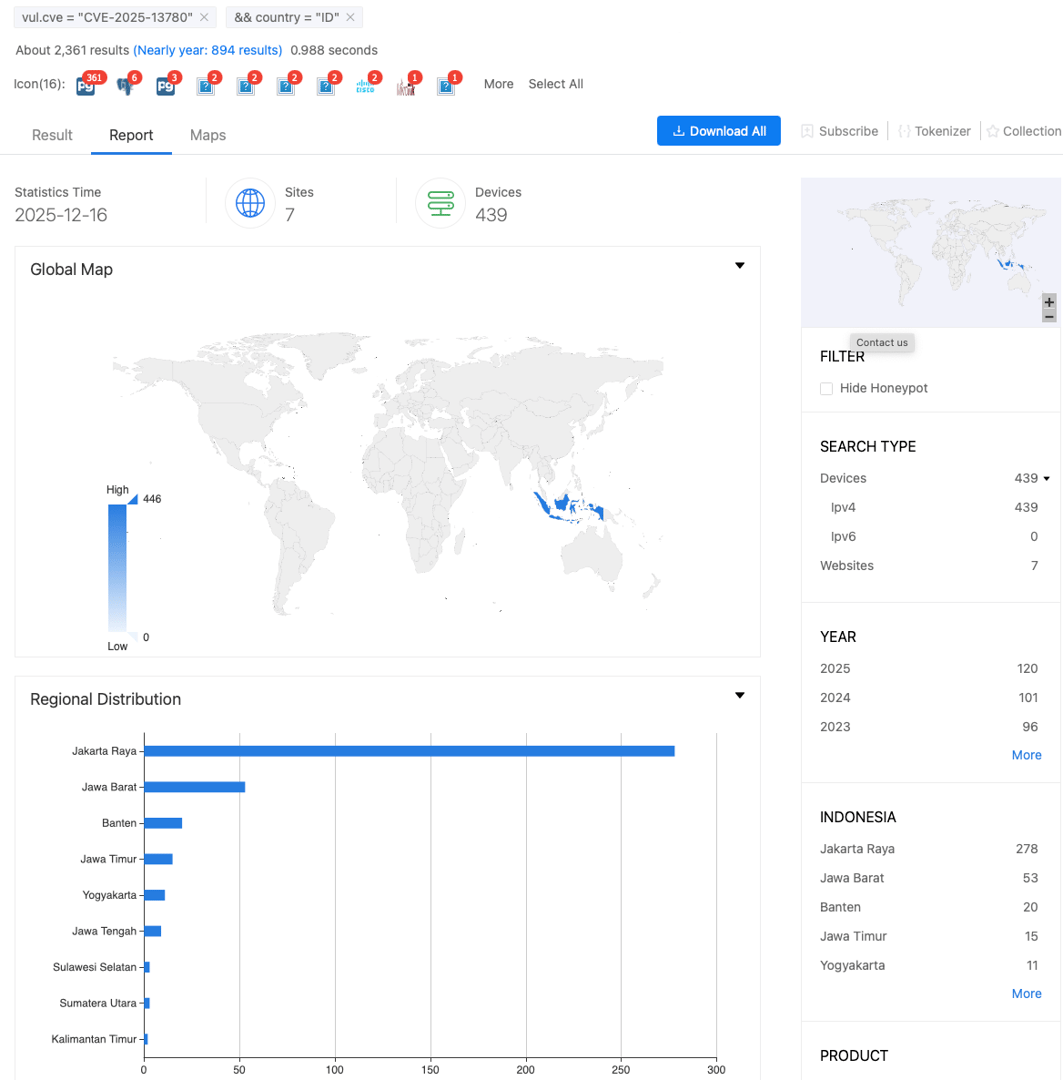Collapse the Global Map panel

740,265
